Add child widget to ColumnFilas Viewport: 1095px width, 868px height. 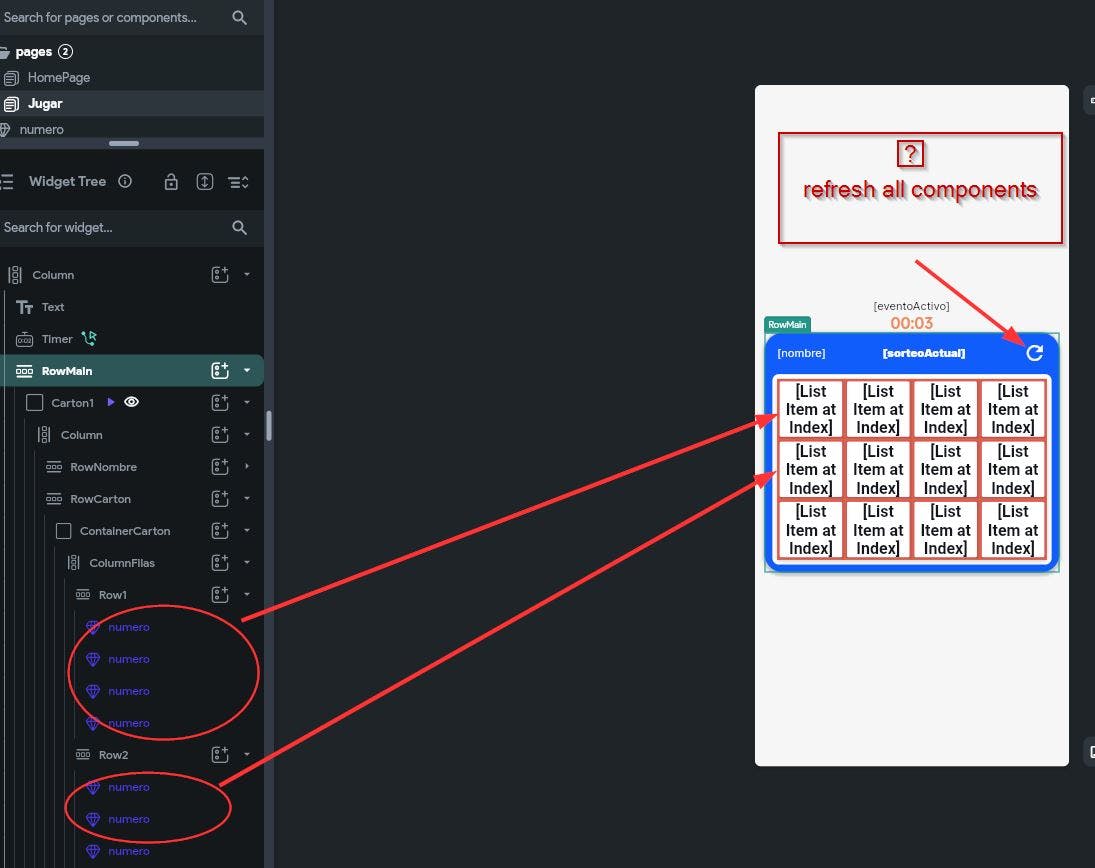(220, 562)
